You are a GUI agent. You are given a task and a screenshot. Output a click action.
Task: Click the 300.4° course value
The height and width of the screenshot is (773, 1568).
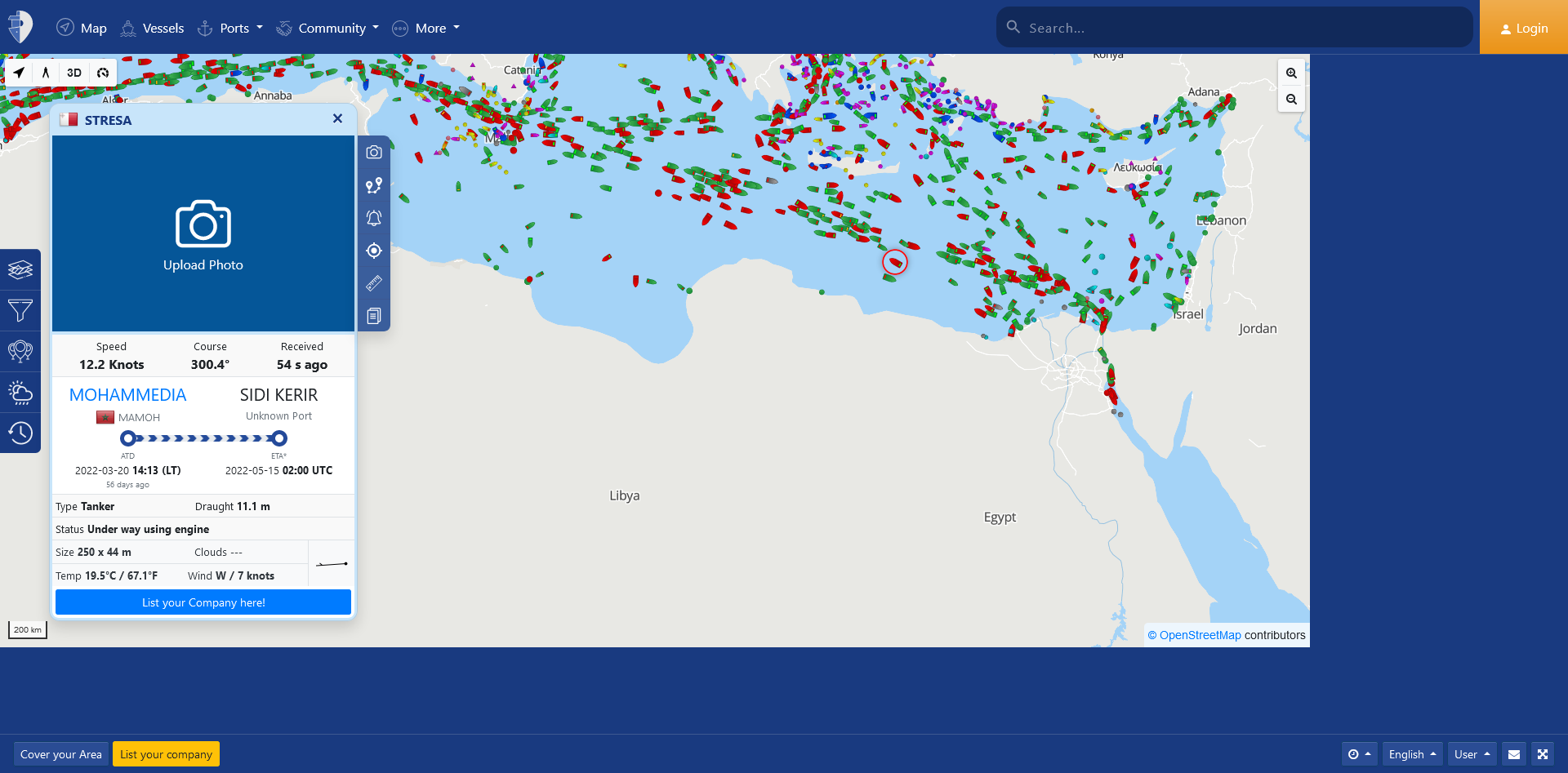coord(211,365)
